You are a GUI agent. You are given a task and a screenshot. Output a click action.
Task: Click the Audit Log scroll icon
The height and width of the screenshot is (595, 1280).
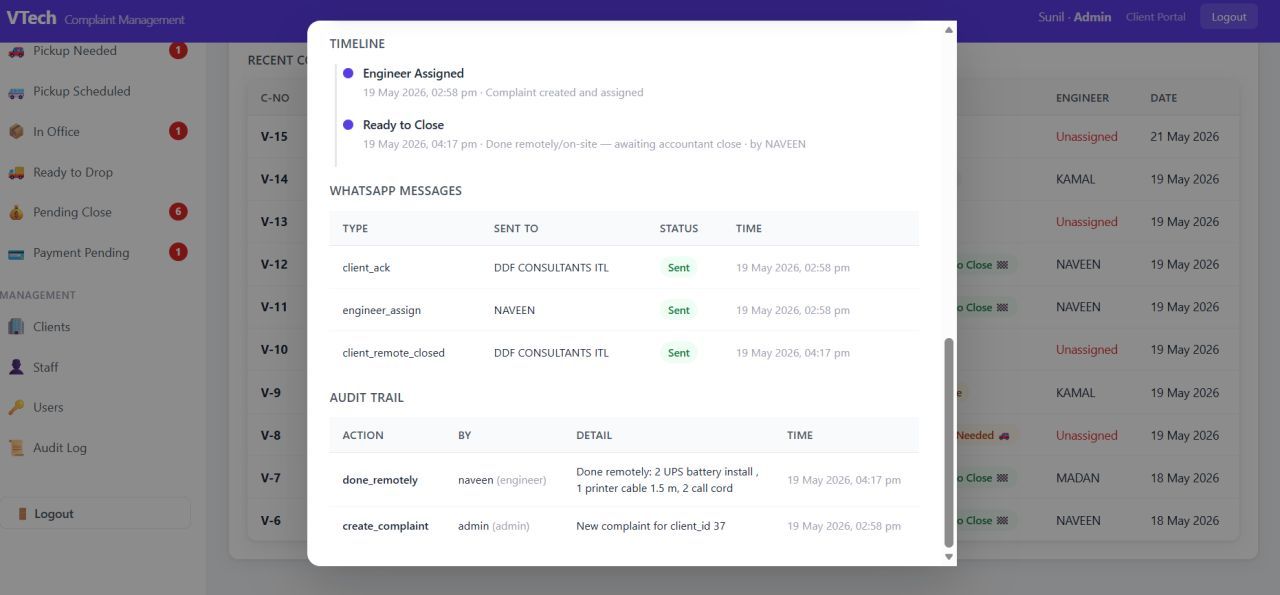point(16,448)
